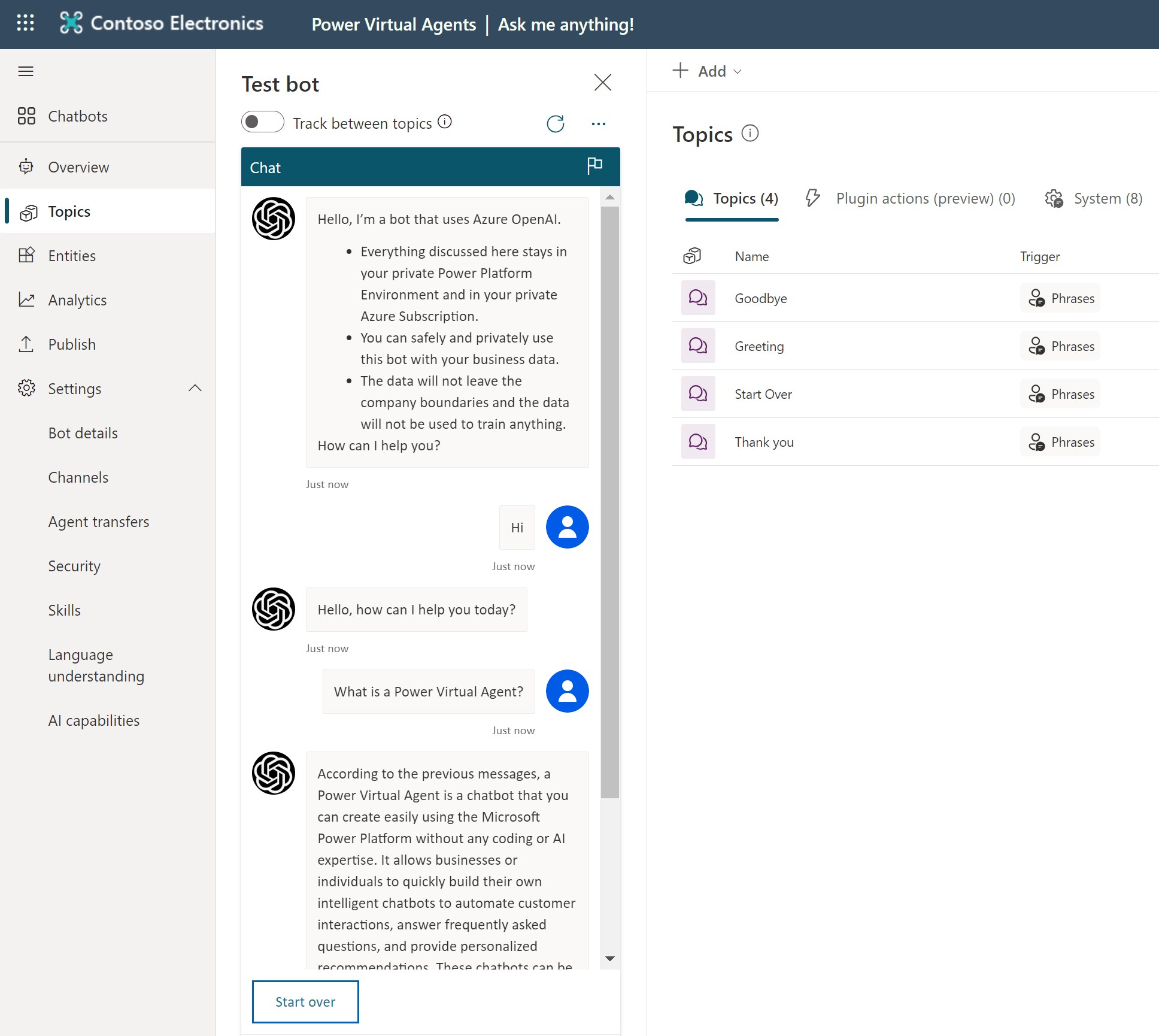Click Phrases trigger for Goodbye
Screen dimensions: 1159x1036
tap(1060, 298)
